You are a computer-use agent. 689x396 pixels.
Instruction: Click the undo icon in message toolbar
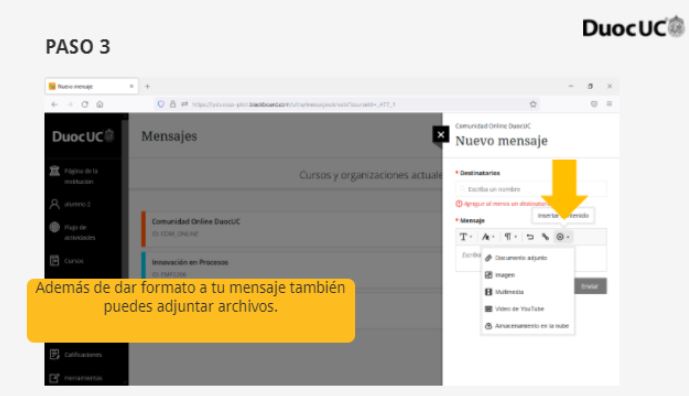point(530,236)
